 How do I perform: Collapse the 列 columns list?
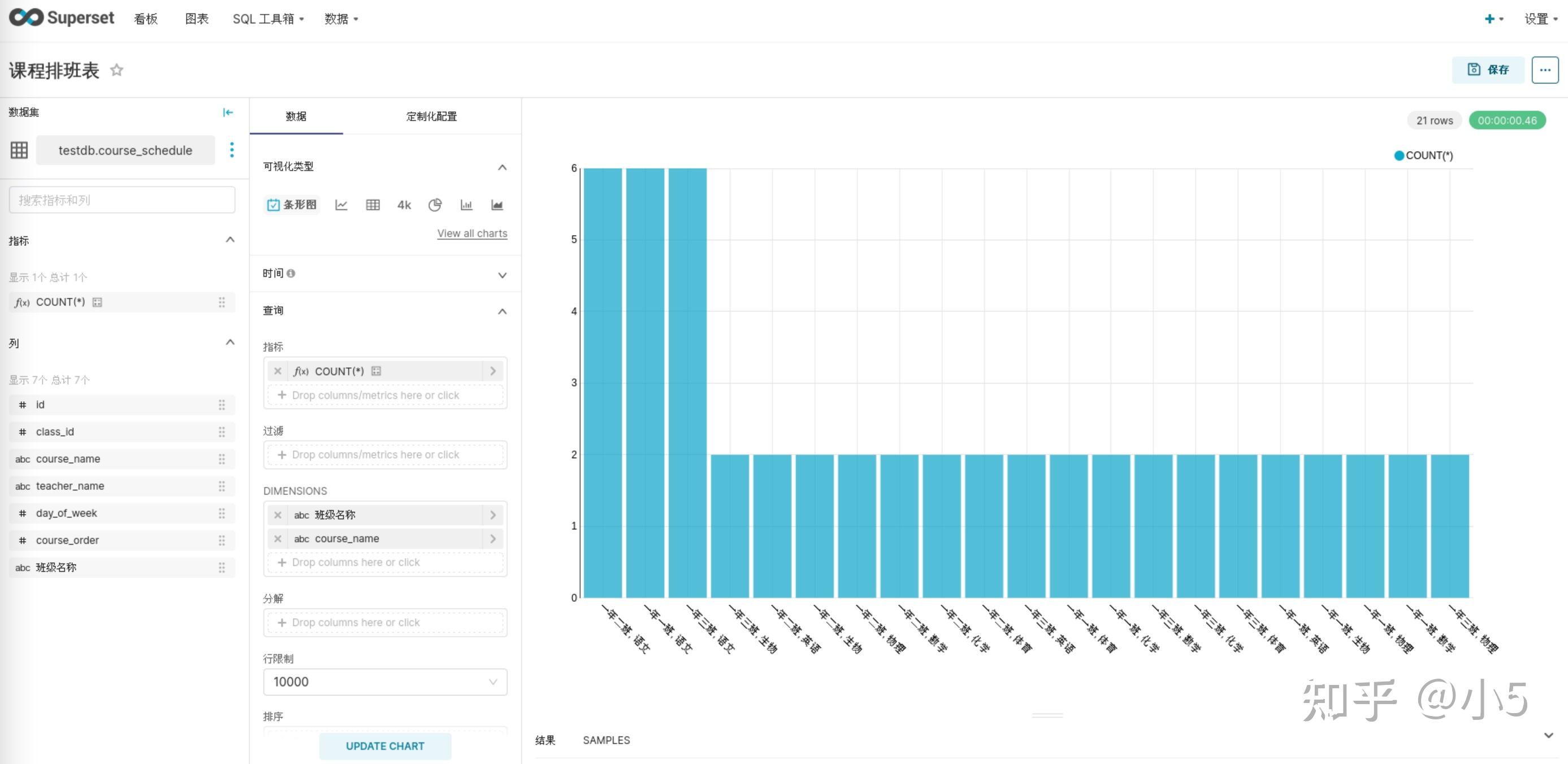tap(230, 343)
